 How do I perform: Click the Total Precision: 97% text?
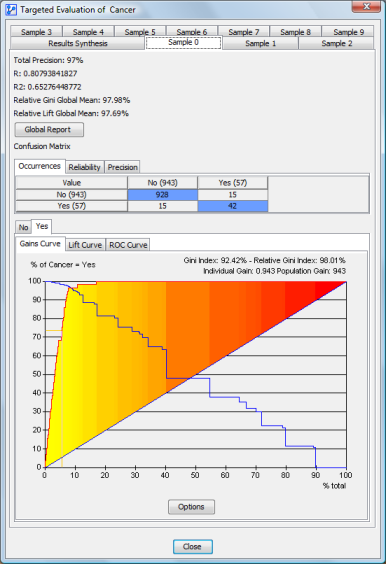coord(48,60)
